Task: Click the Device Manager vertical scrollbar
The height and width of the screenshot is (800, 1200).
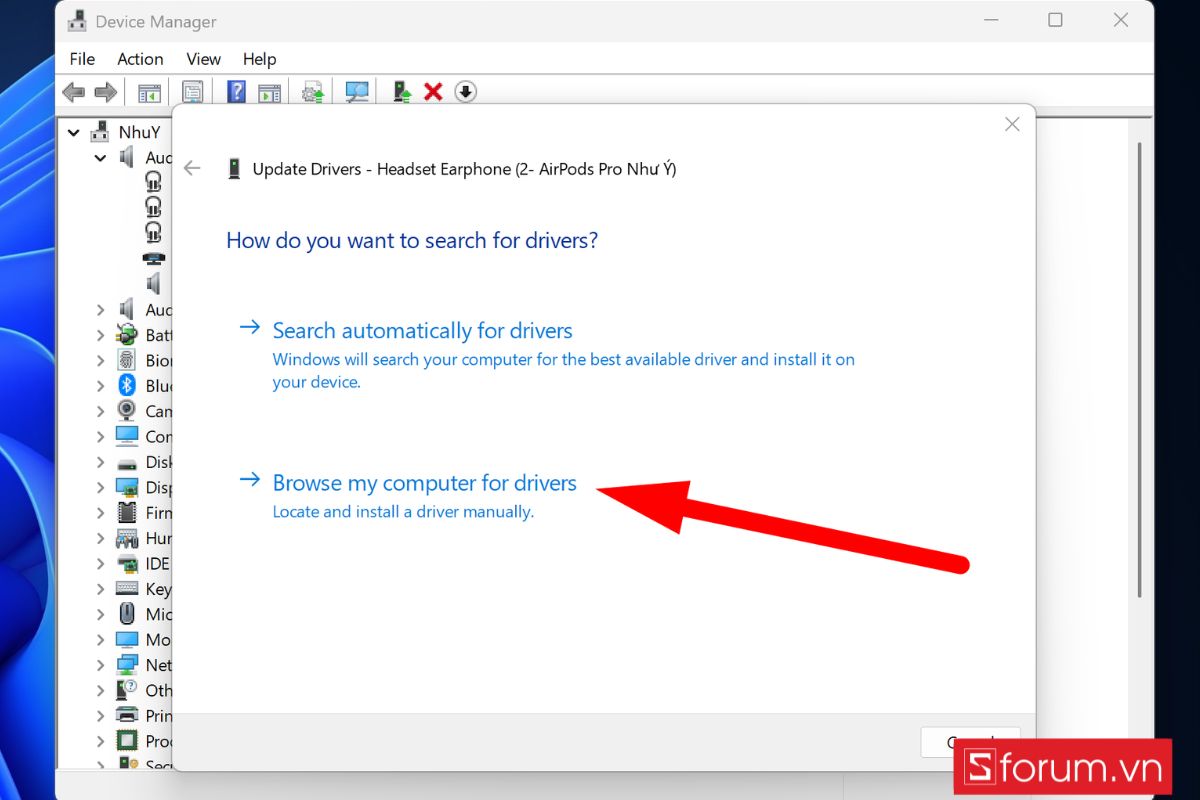Action: pyautogui.click(x=1139, y=370)
